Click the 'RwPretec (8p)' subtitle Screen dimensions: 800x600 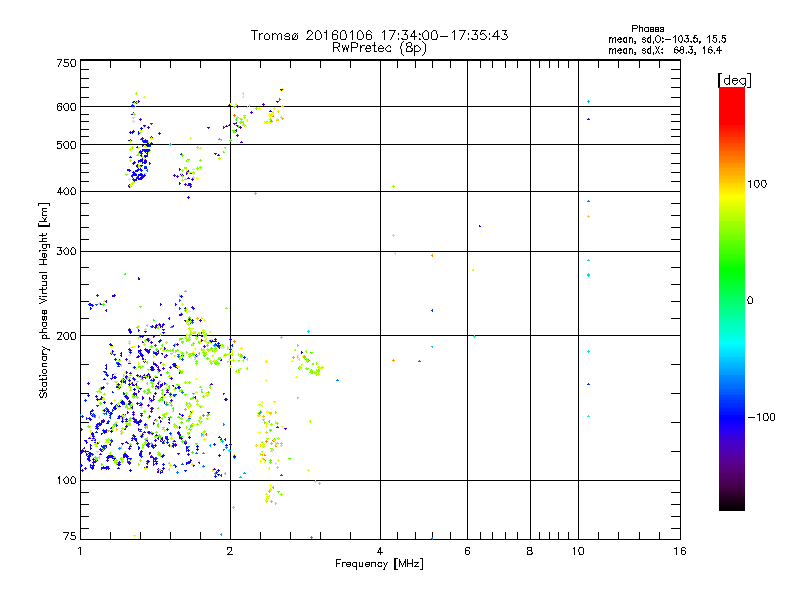(x=379, y=48)
